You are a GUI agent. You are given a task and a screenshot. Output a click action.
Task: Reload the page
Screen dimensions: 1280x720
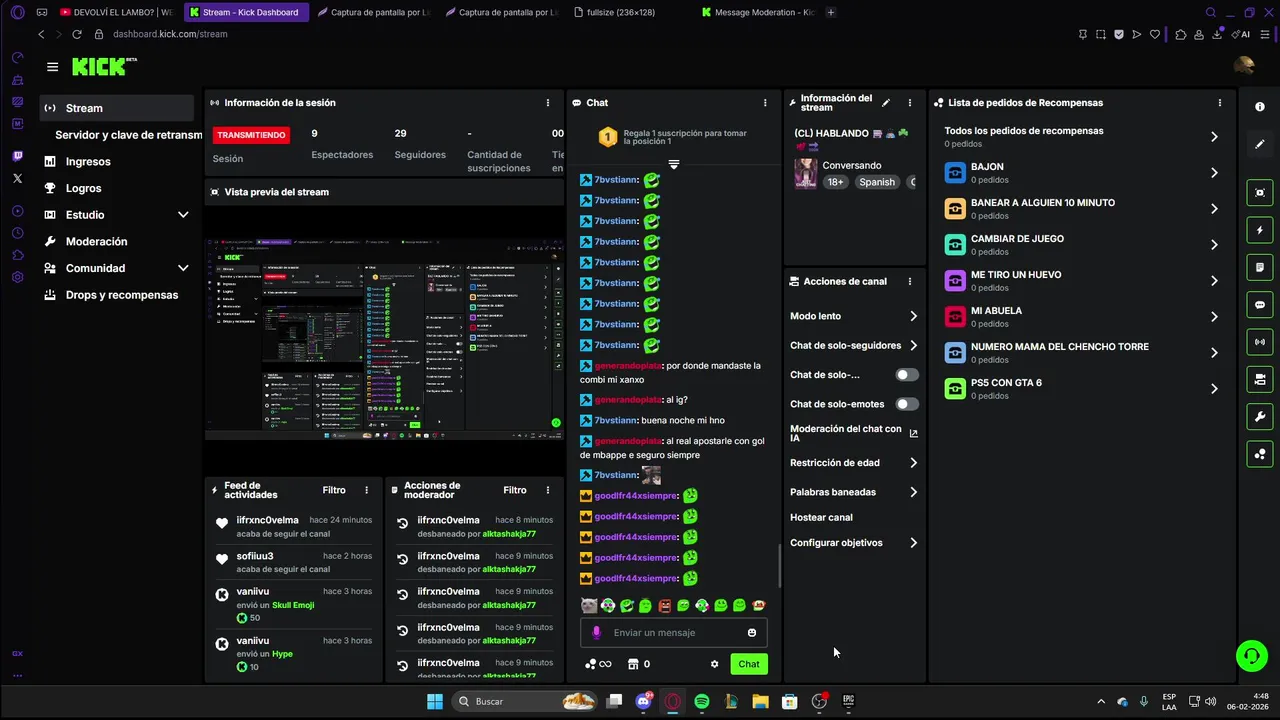tap(77, 34)
